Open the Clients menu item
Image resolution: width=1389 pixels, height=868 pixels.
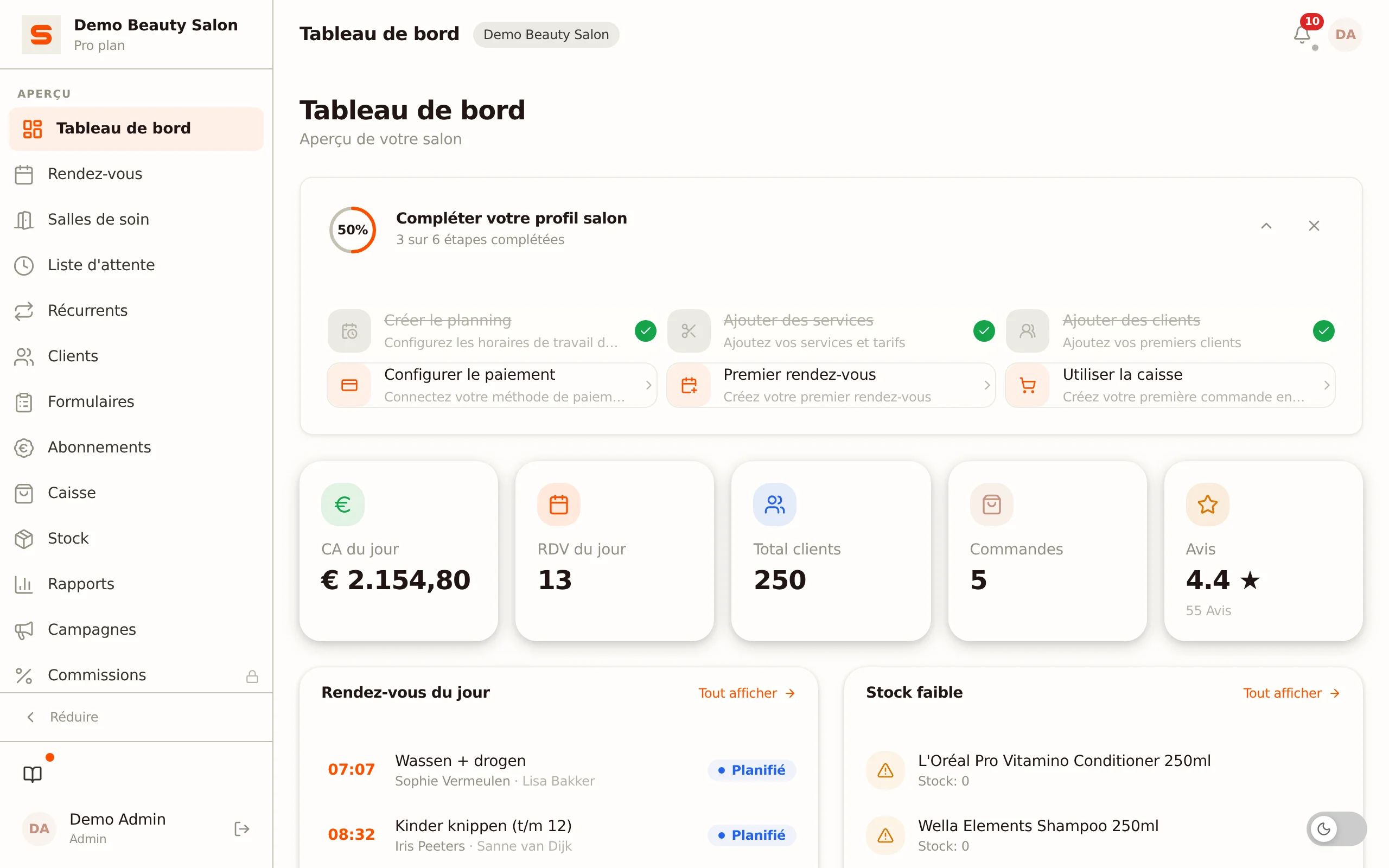click(136, 356)
